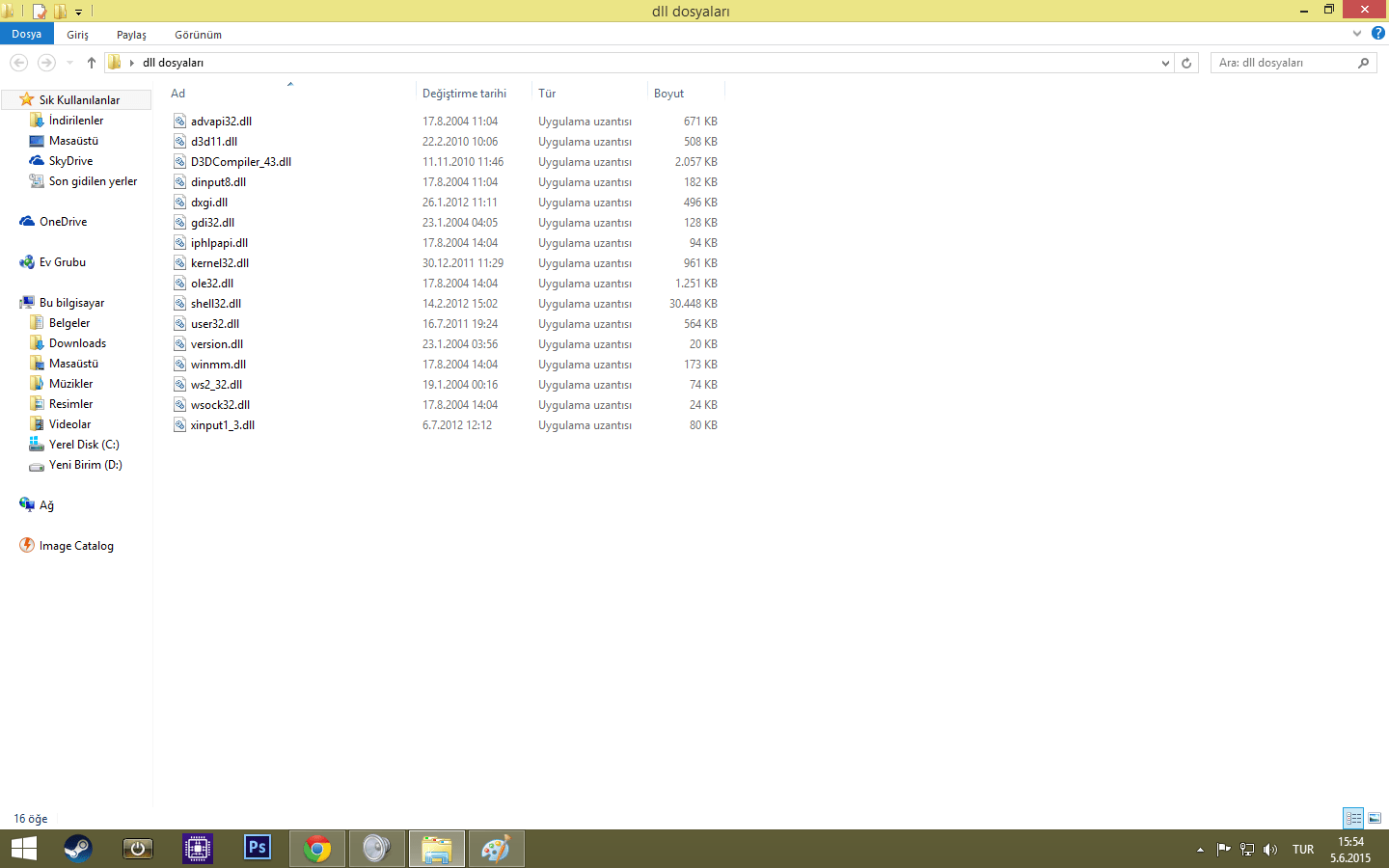
Task: Click the breadcrumb arrow before dll dosyaları
Action: click(x=132, y=63)
